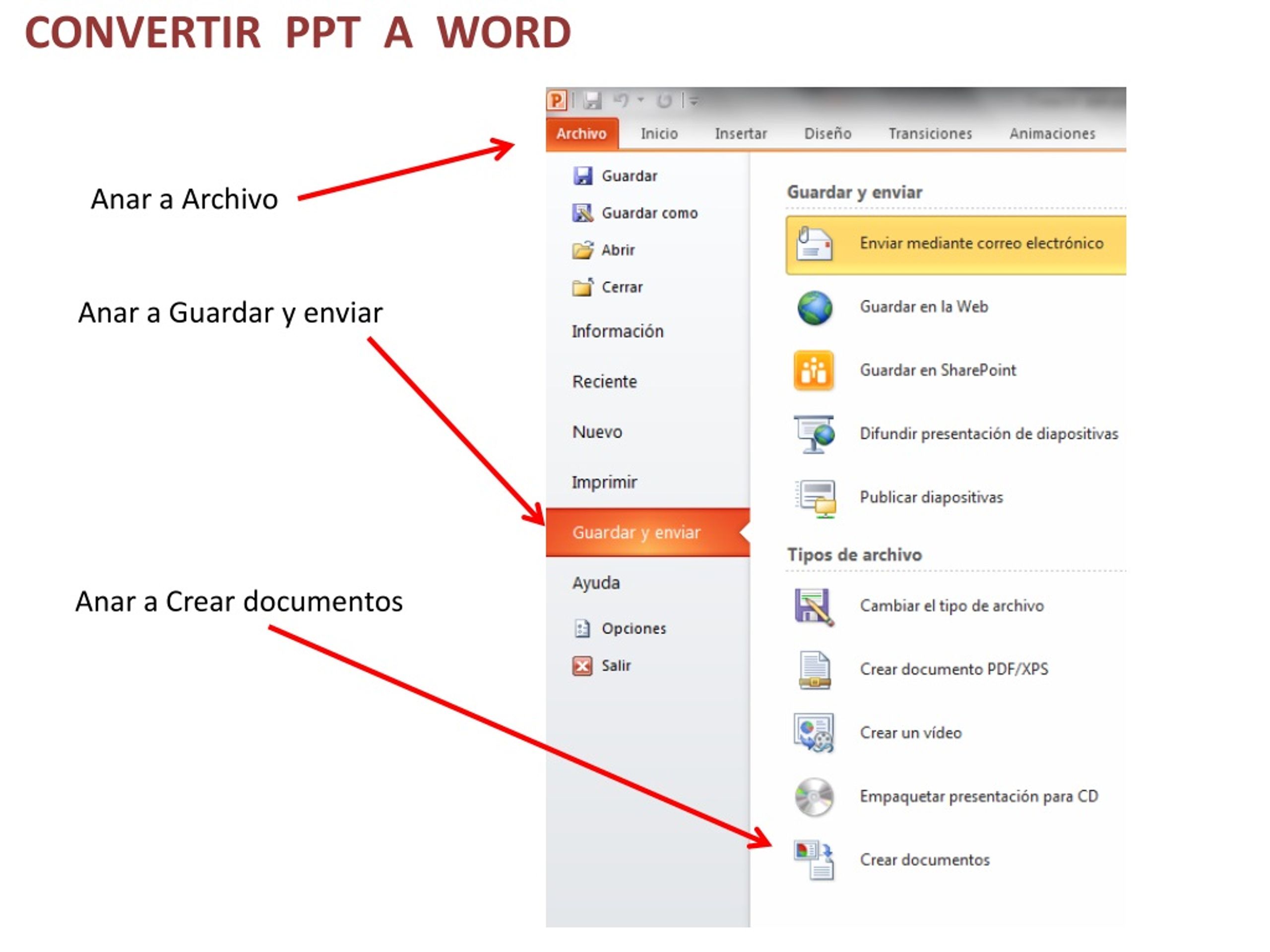Open Opciones settings
Image resolution: width=1270 pixels, height=952 pixels.
(x=634, y=629)
